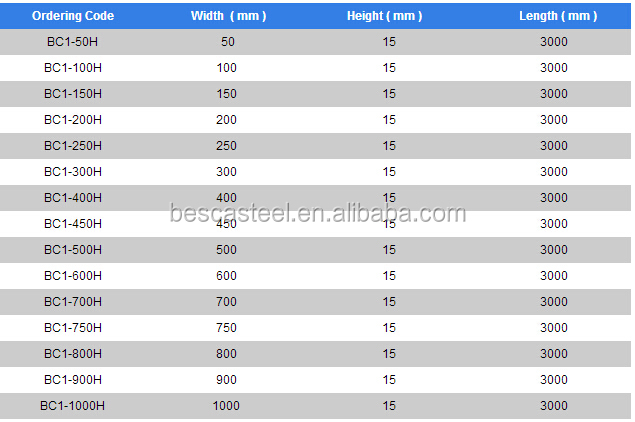Image resolution: width=635 pixels, height=422 pixels.
Task: Select the width value 150
Action: point(226,94)
